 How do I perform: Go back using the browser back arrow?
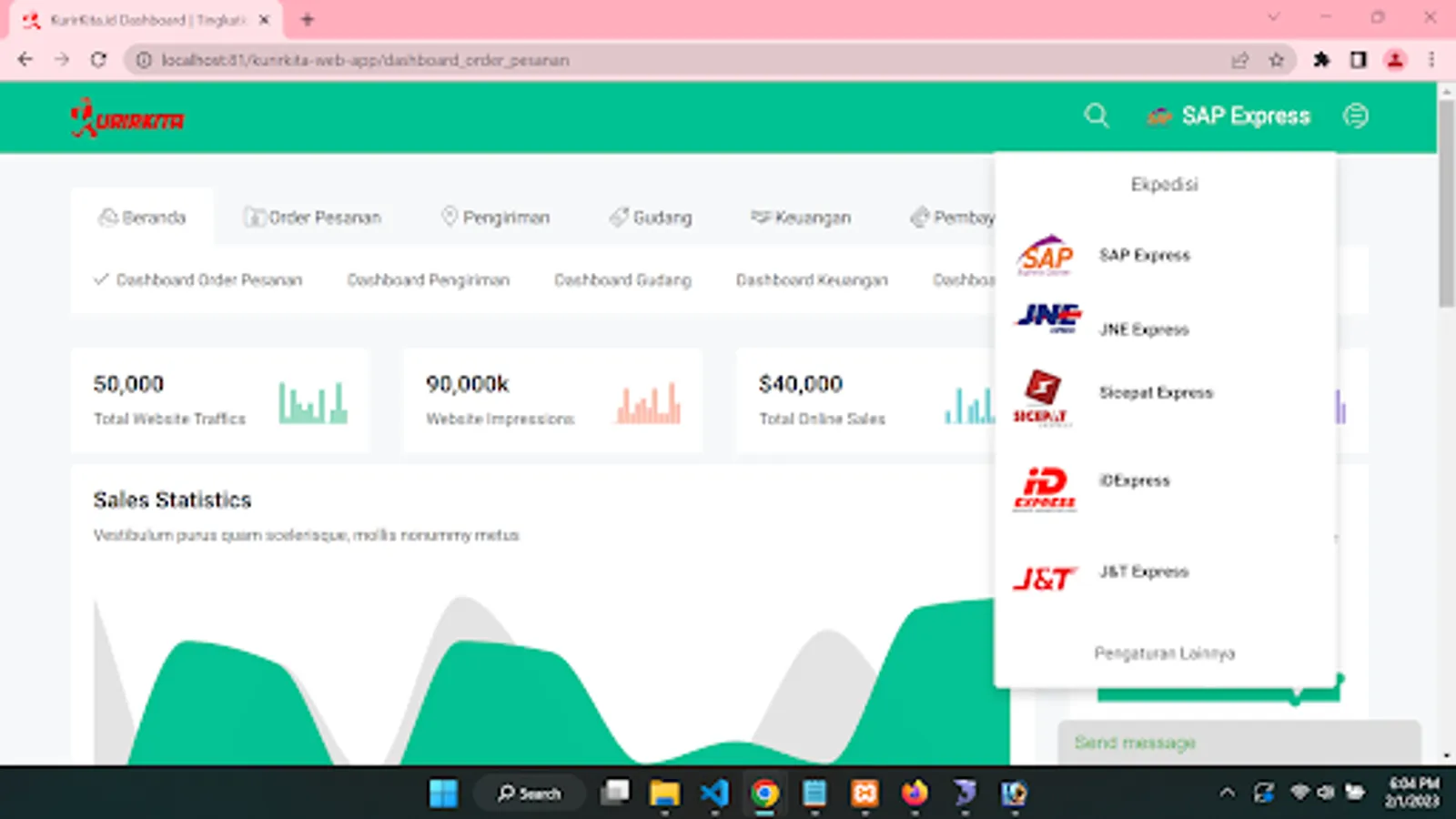[x=25, y=60]
